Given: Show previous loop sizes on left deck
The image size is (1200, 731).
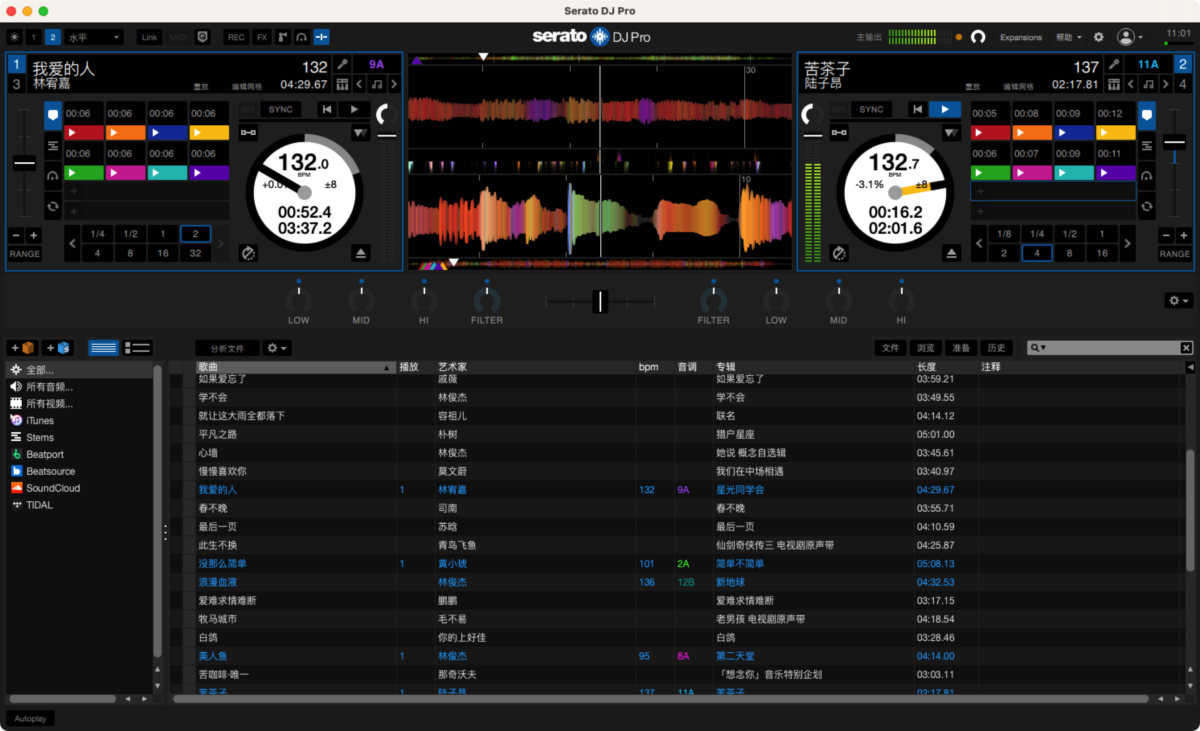Looking at the screenshot, I should (x=73, y=243).
